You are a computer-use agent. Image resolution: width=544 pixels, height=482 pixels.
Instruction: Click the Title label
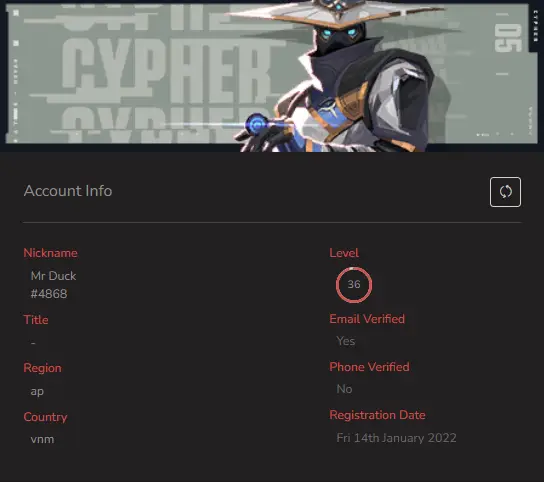[x=36, y=320]
